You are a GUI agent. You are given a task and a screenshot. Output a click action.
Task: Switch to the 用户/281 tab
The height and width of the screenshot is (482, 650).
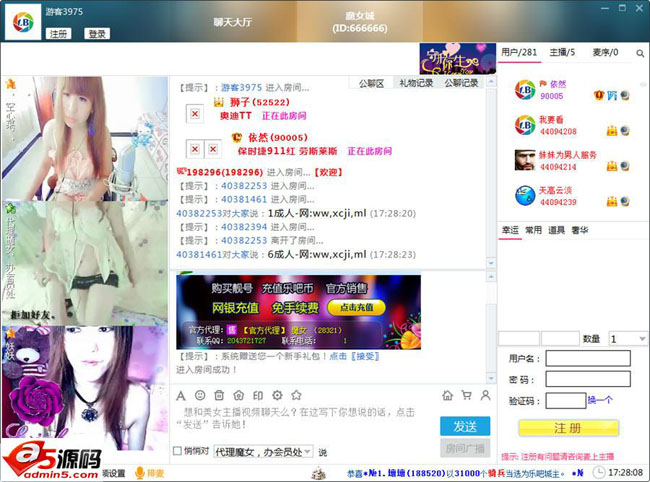point(519,52)
